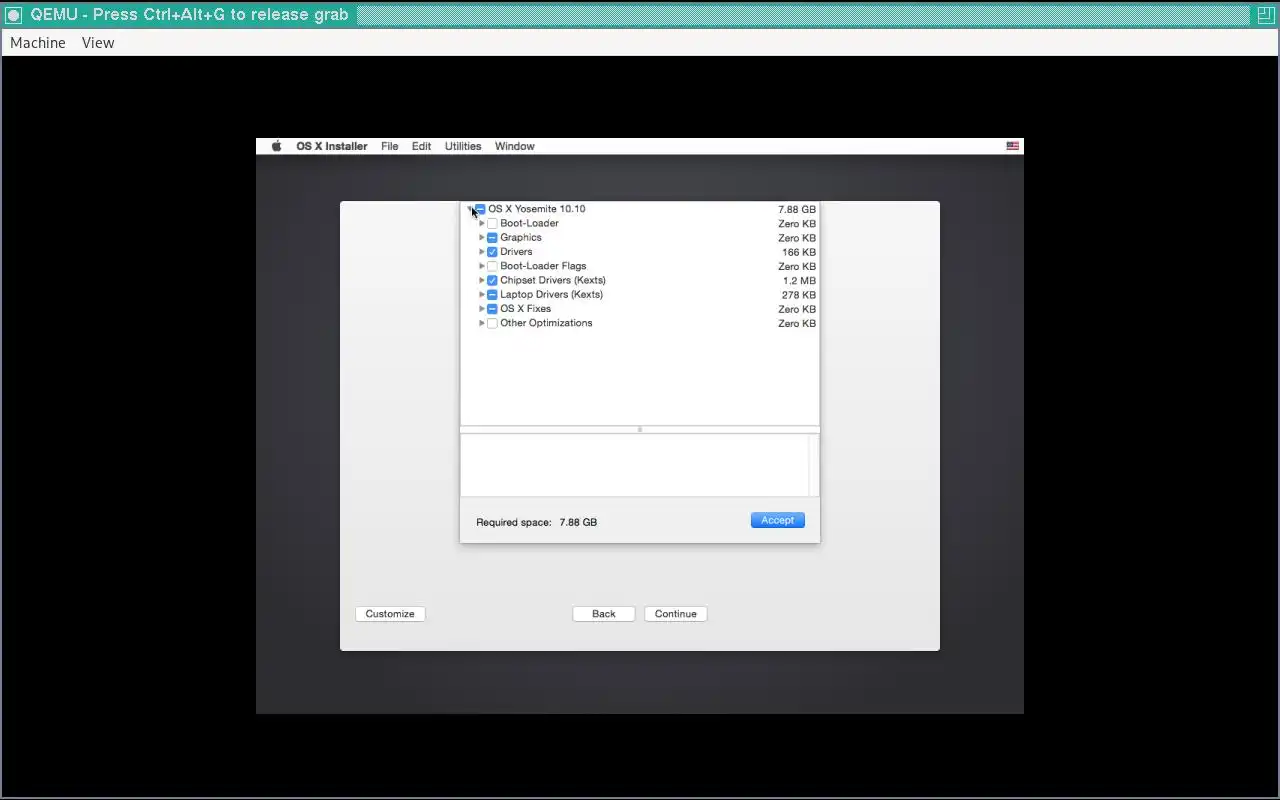This screenshot has height=800, width=1280.
Task: Open the Window menu
Action: (x=515, y=146)
